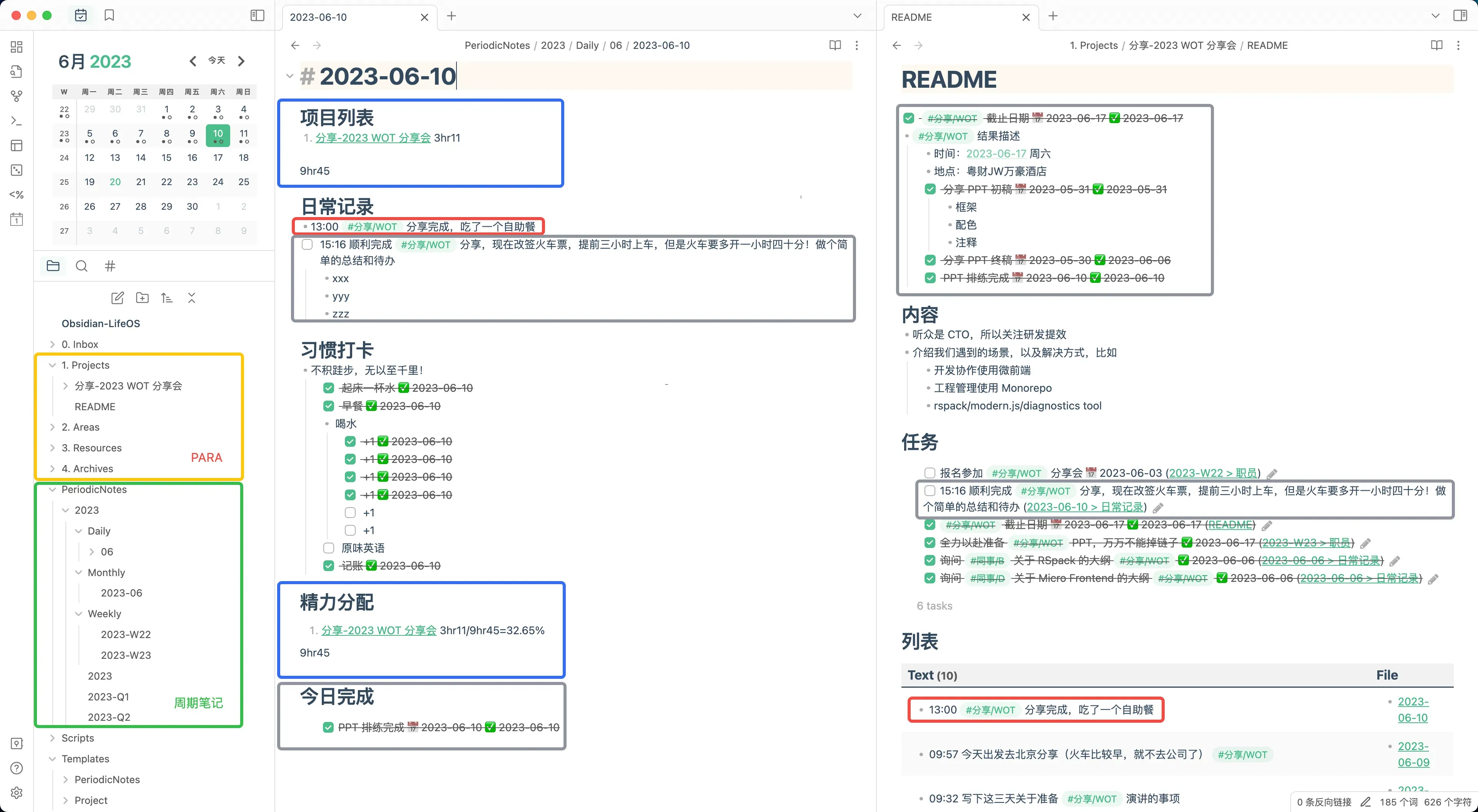The image size is (1478, 812).
Task: Toggle reading view in README pane
Action: click(x=1436, y=45)
